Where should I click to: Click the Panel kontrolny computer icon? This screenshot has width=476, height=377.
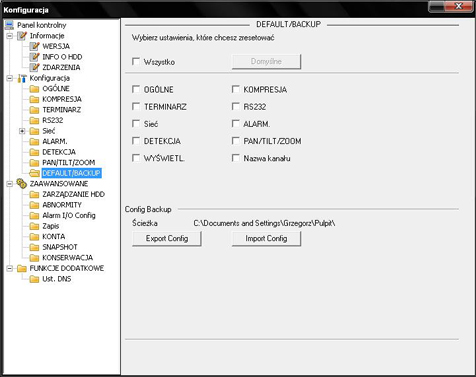[10, 25]
